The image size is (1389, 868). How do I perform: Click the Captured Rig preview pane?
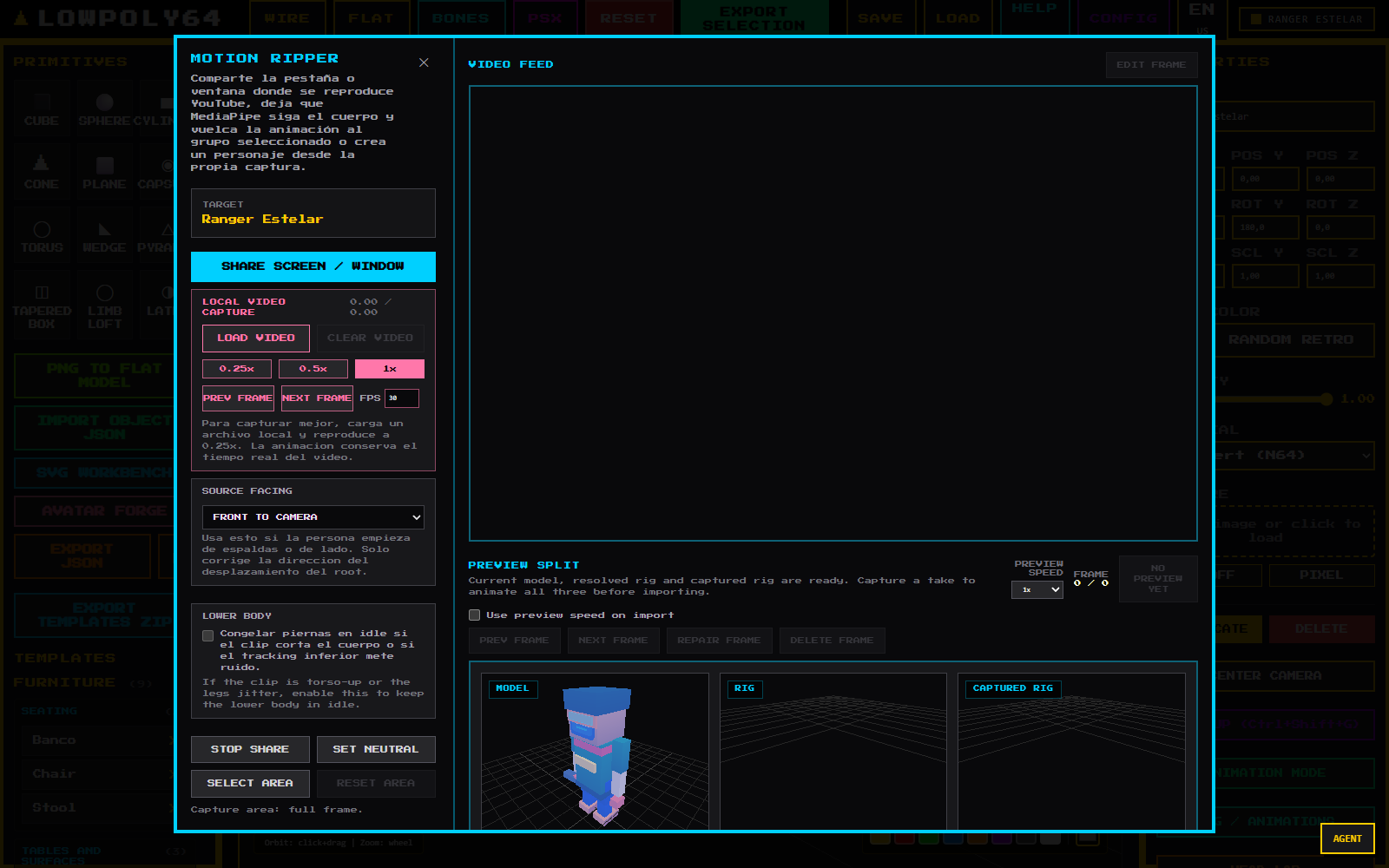[1071, 752]
